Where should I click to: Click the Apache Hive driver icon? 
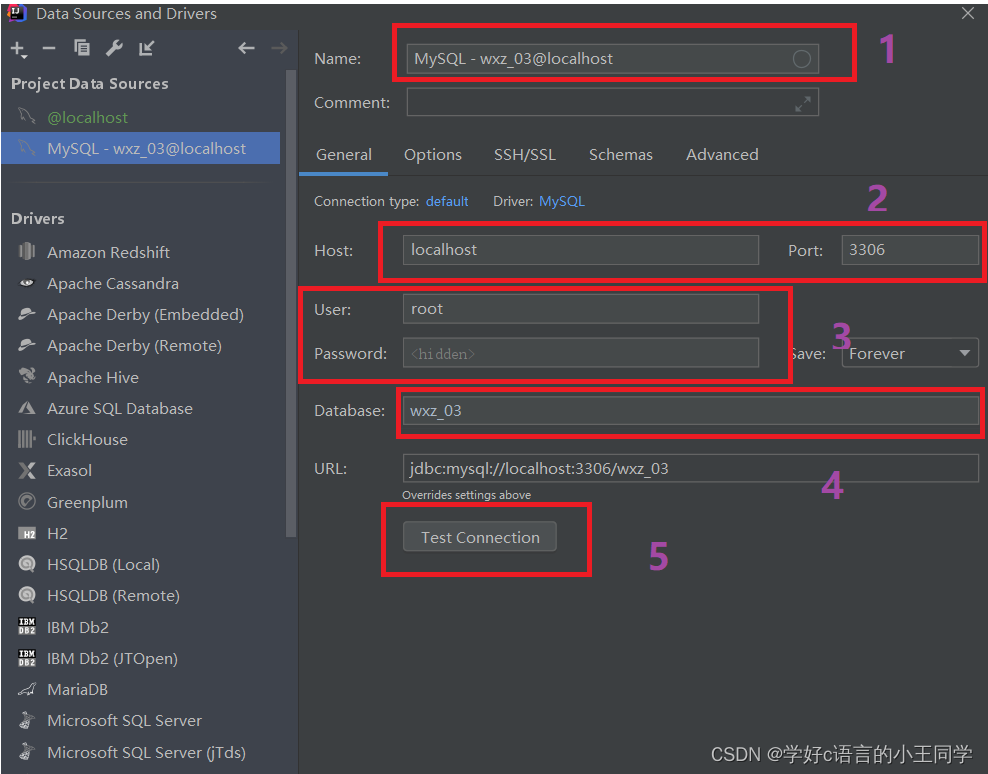(x=26, y=376)
